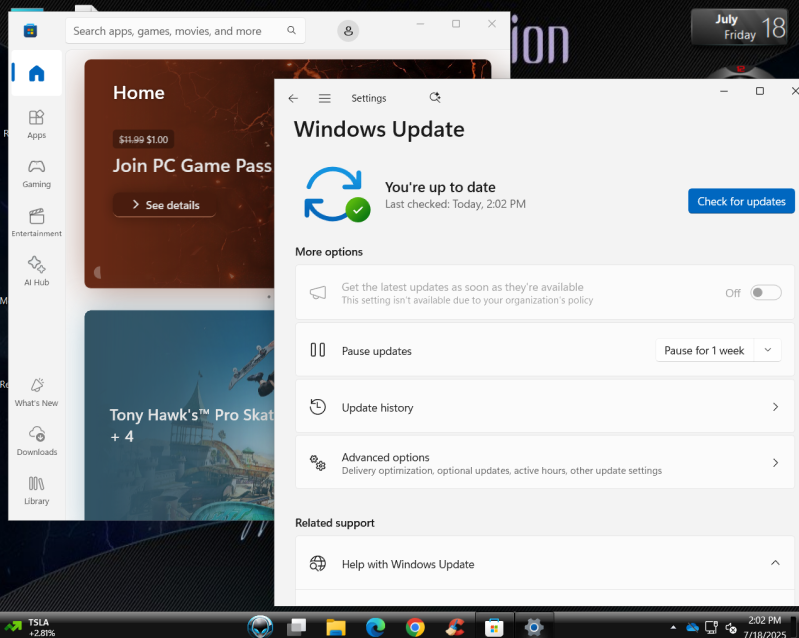Click Pause for 1 week button
799x638 pixels.
pos(704,350)
